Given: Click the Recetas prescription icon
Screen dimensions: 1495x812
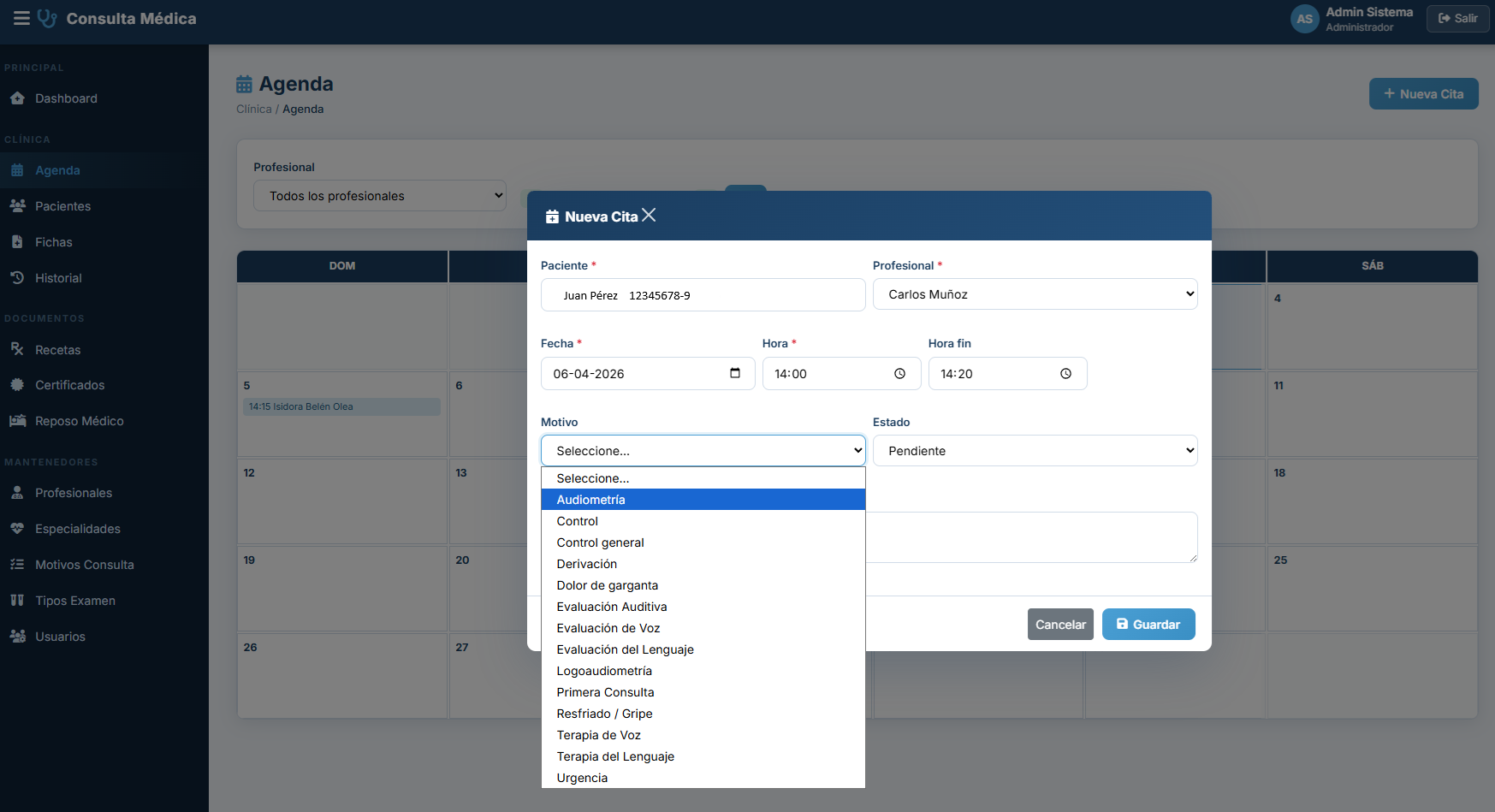Looking at the screenshot, I should pos(17,349).
